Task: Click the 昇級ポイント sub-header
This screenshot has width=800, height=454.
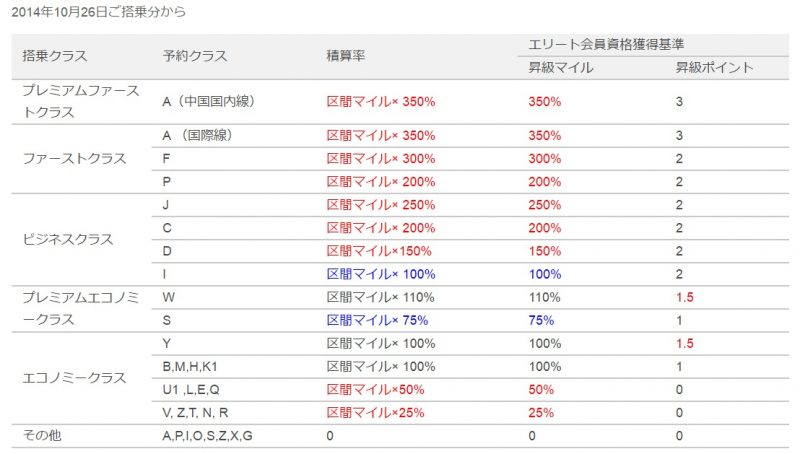Action: [x=714, y=67]
